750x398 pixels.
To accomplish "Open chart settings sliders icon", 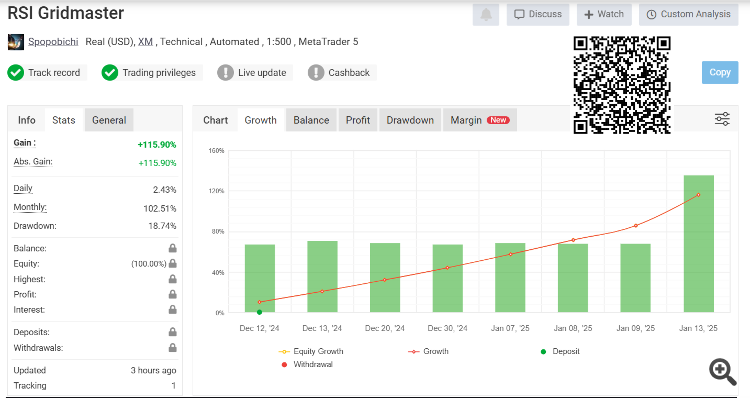I will click(722, 119).
